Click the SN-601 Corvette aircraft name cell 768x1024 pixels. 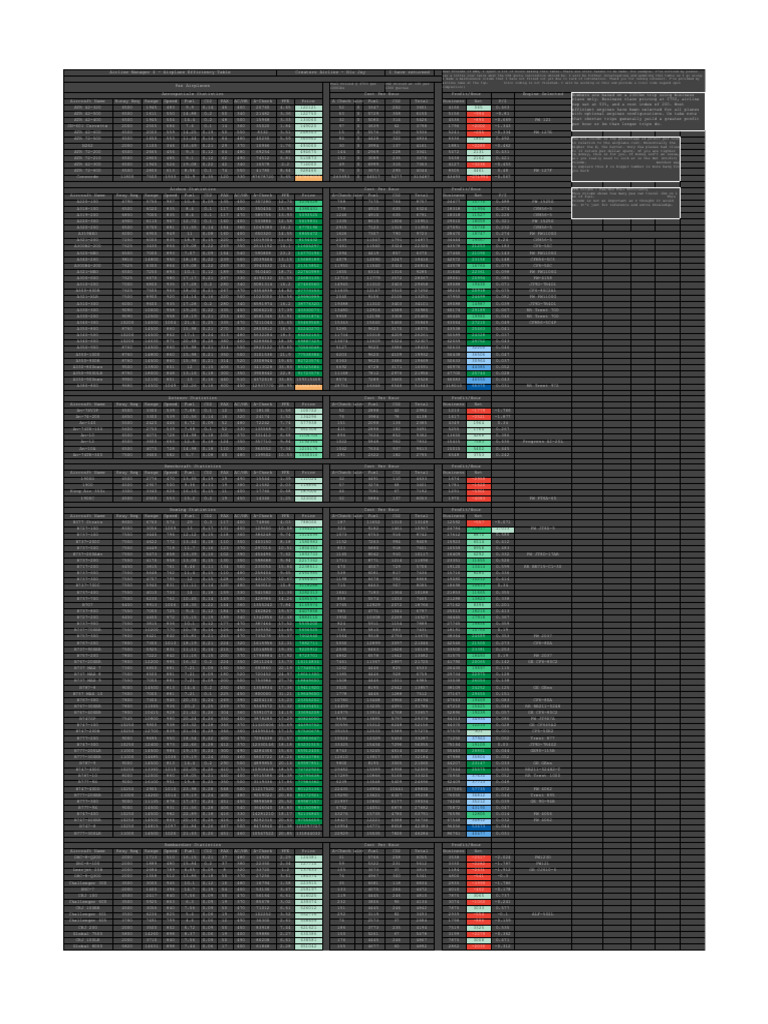(x=88, y=127)
